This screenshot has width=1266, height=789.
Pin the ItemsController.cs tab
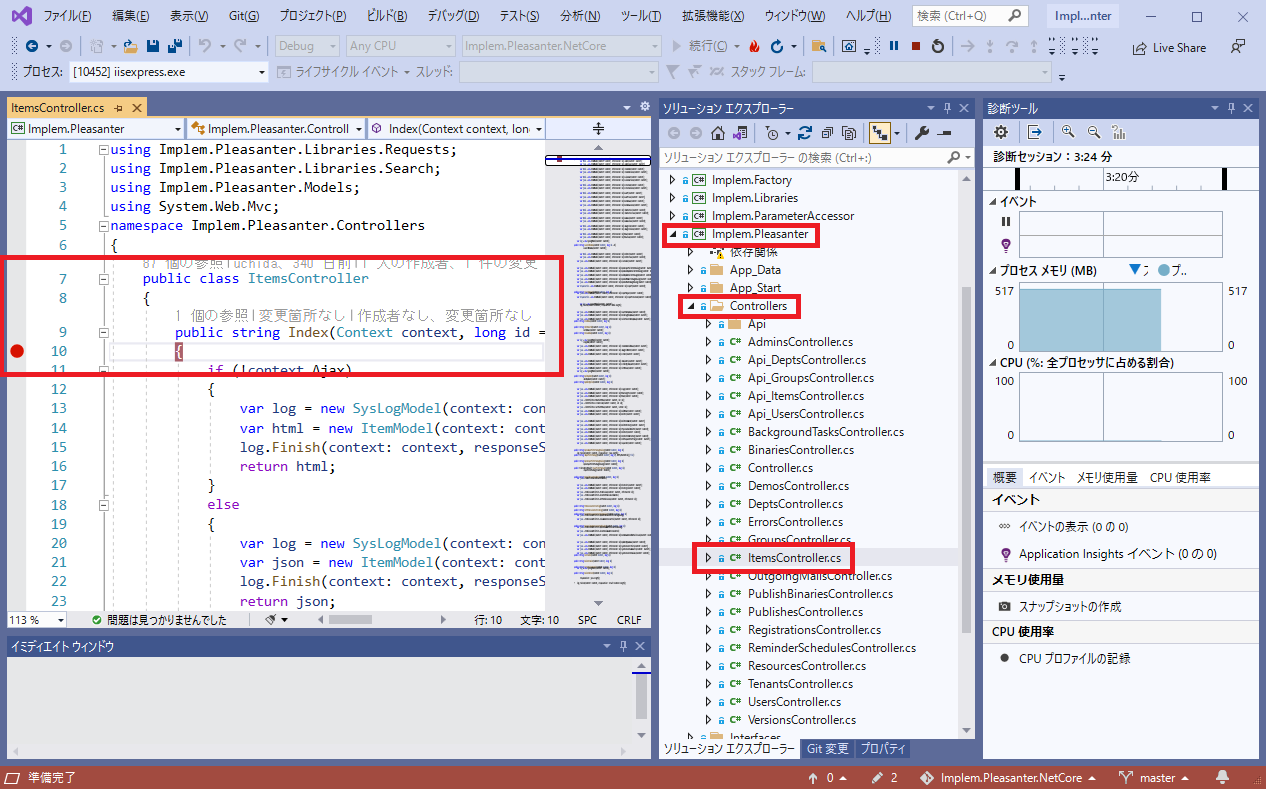tap(118, 108)
